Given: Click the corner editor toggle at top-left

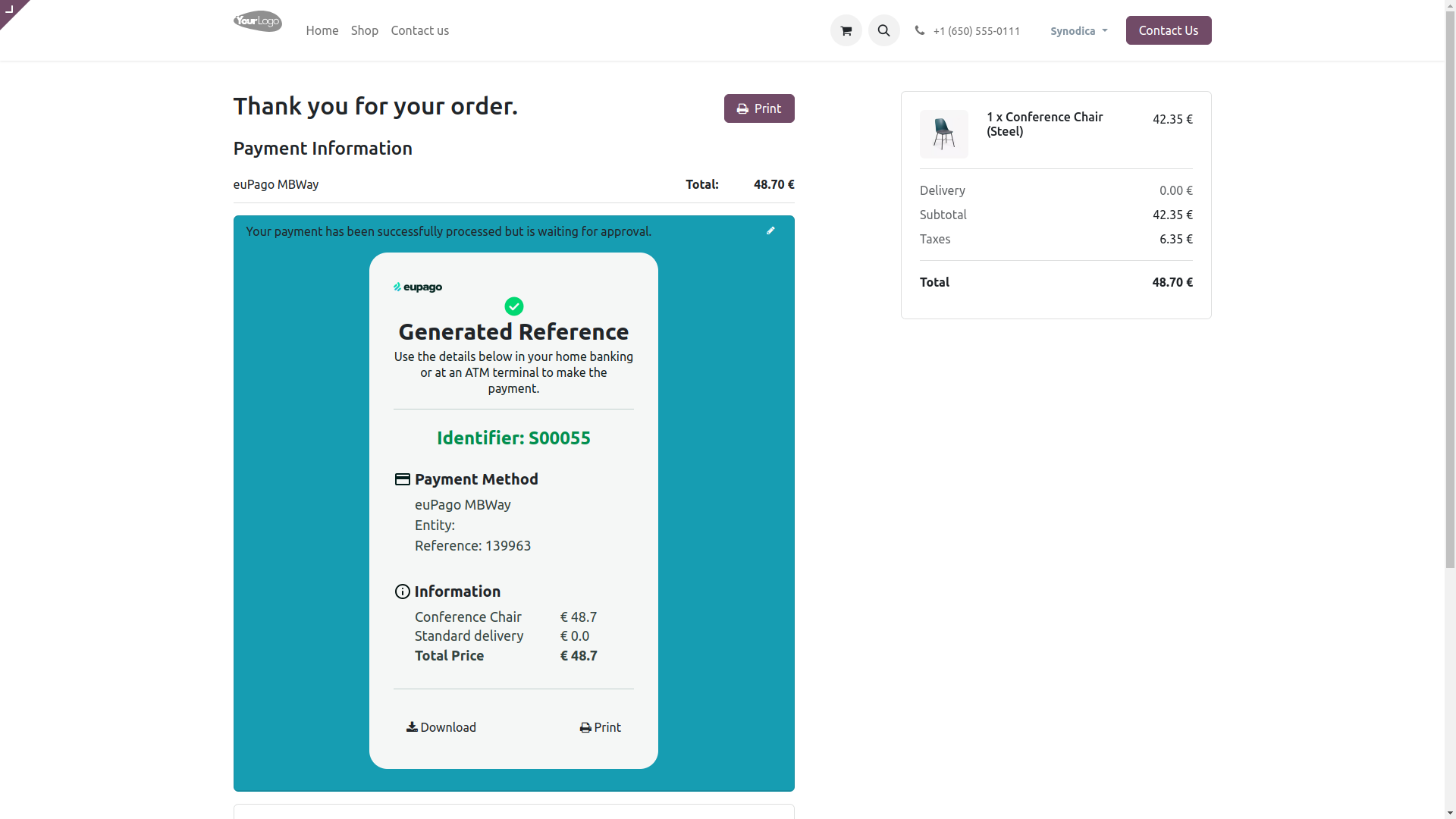Looking at the screenshot, I should [11, 10].
